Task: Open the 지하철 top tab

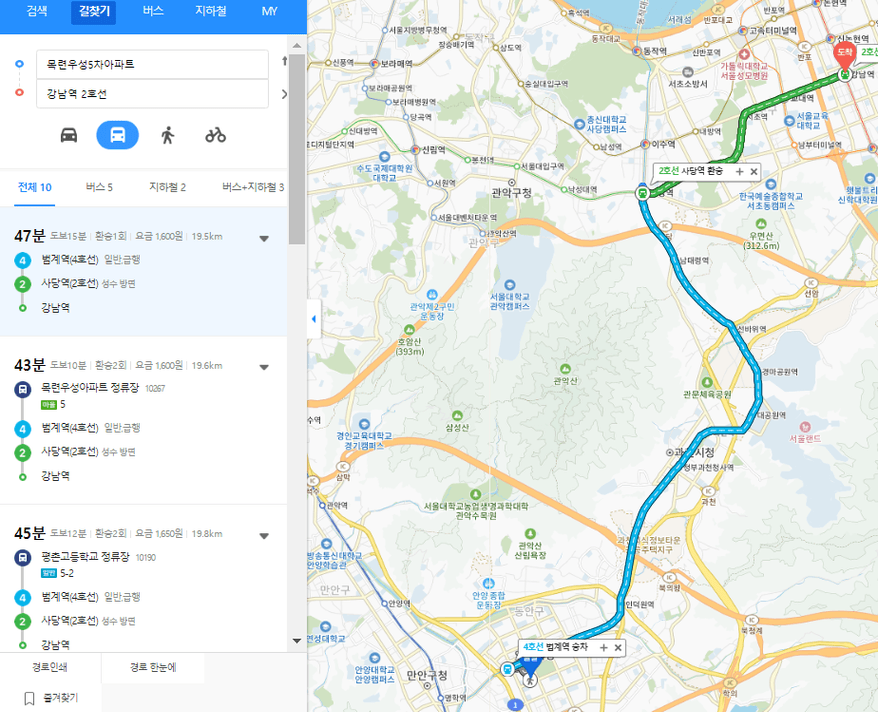Action: click(x=211, y=11)
